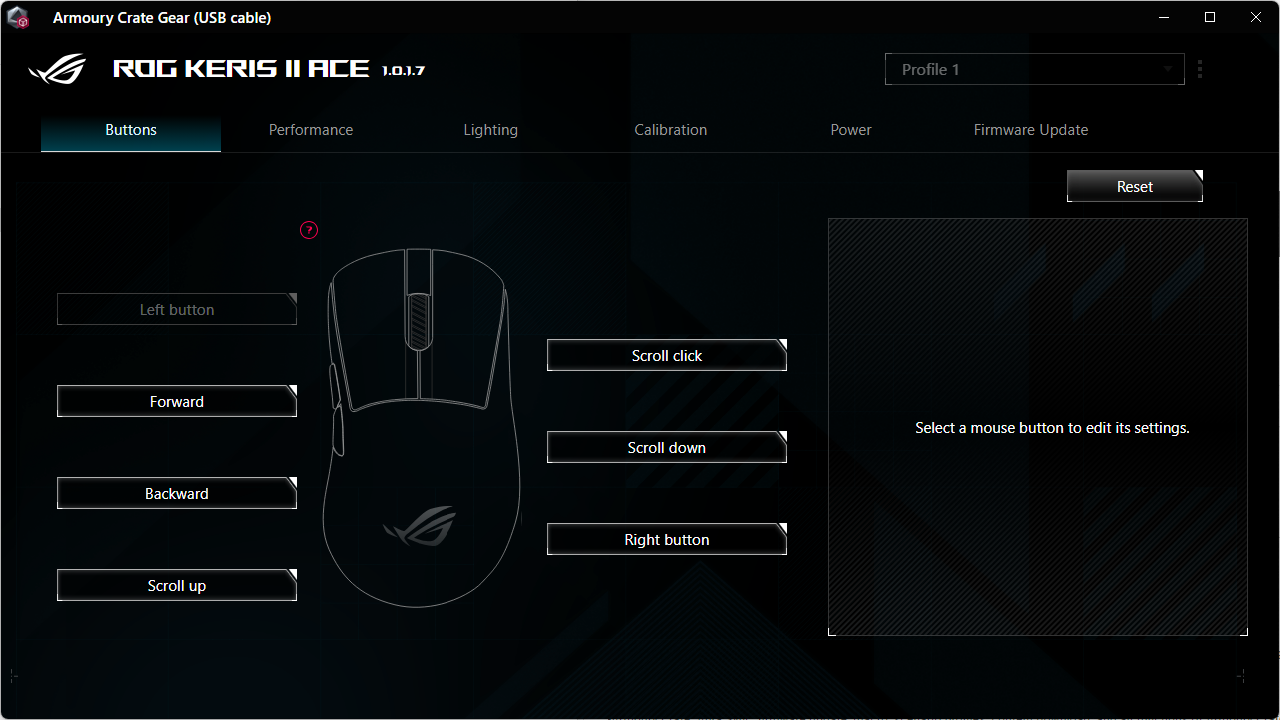Open the Performance tab

click(x=311, y=130)
